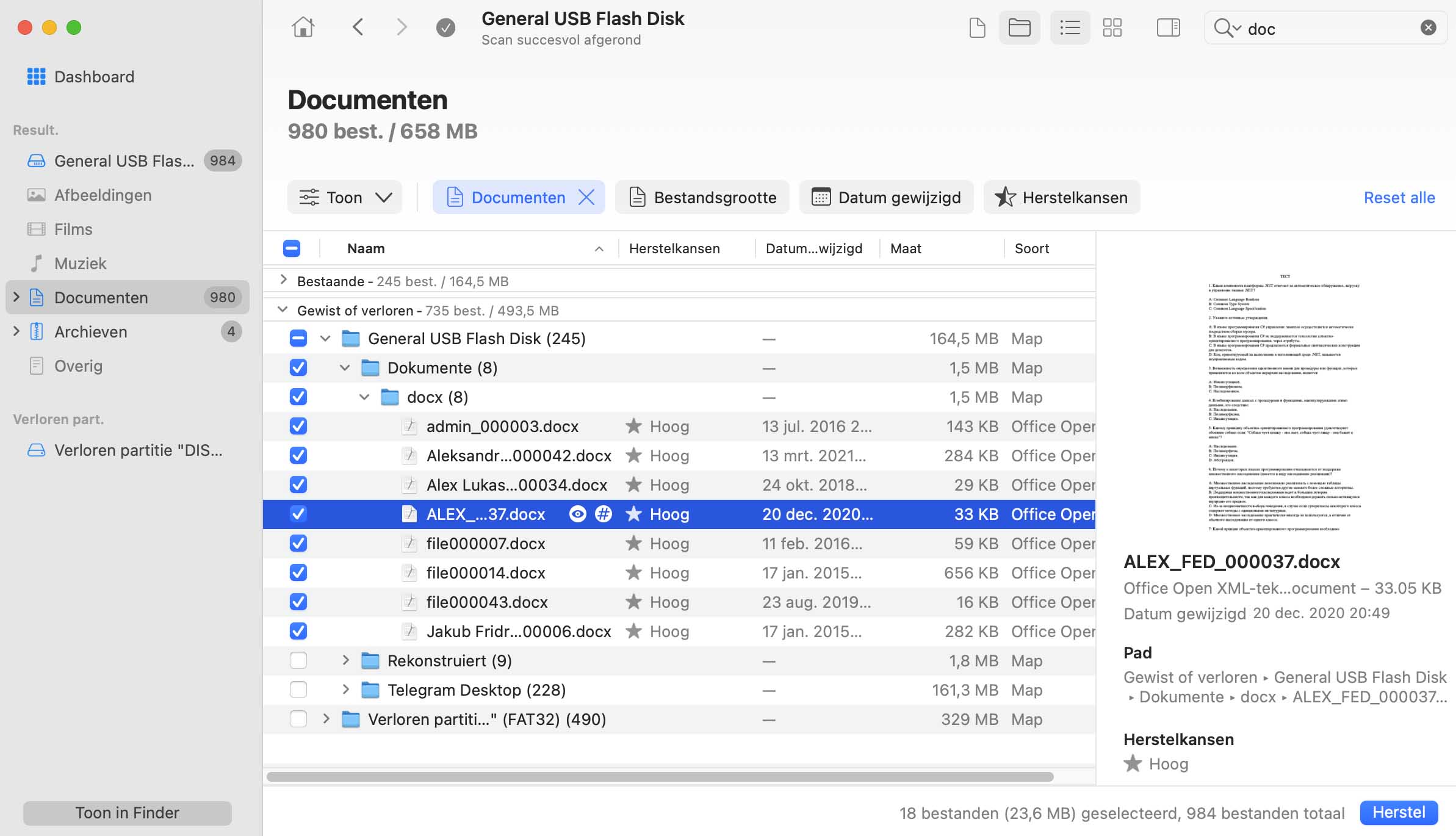This screenshot has width=1456, height=836.
Task: Toggle the select-all checkbox in header
Action: click(x=292, y=248)
